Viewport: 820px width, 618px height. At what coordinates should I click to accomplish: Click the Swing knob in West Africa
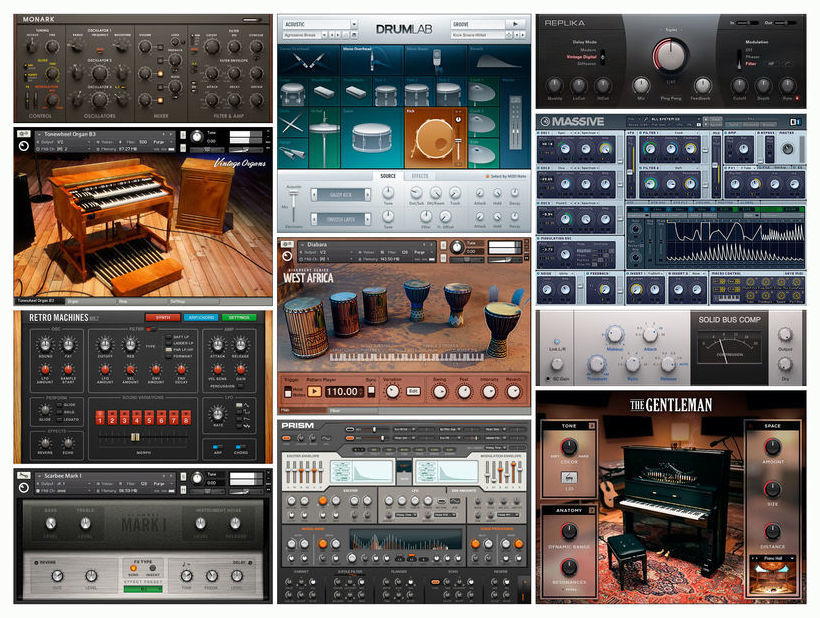[440, 392]
